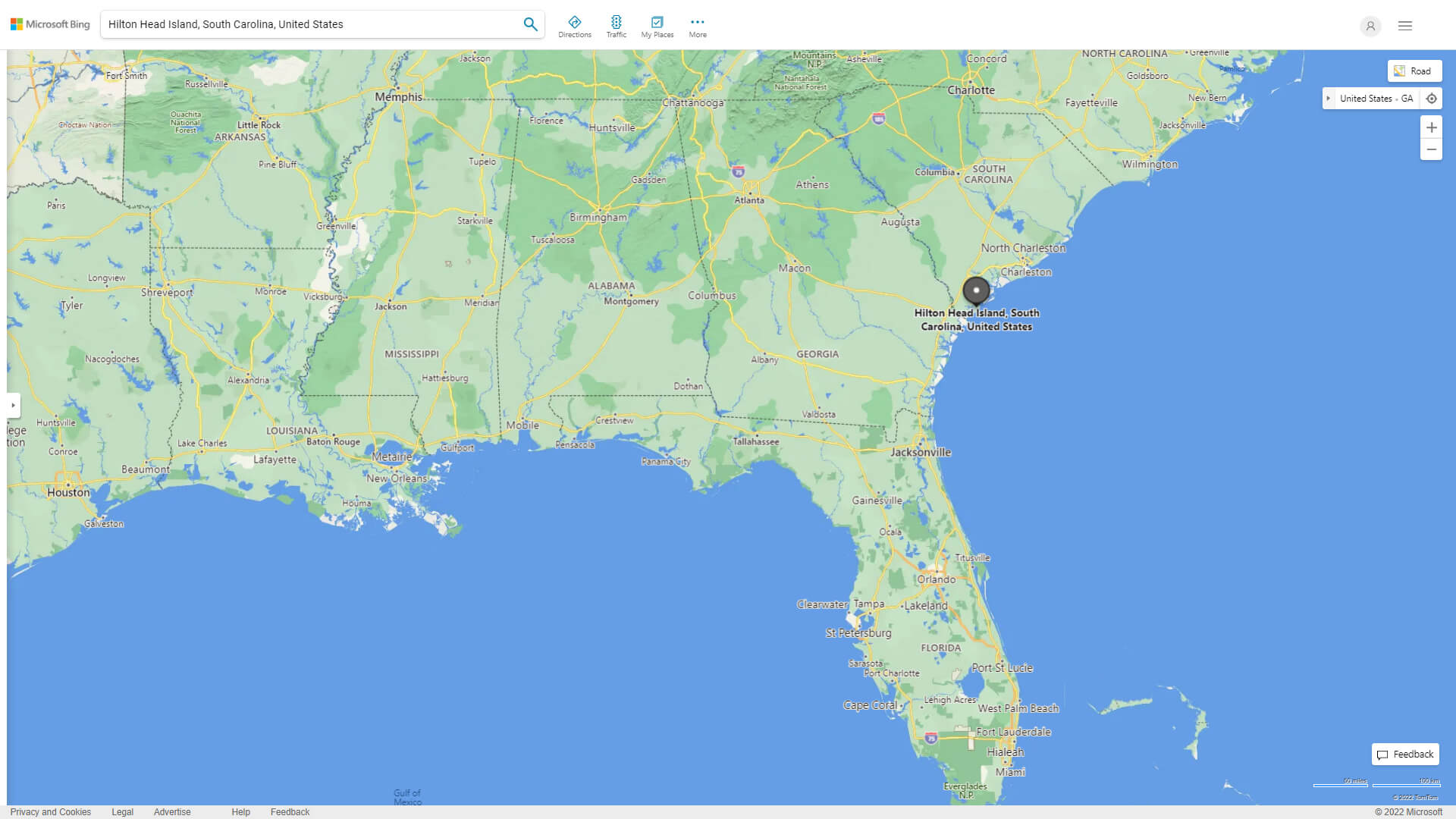
Task: Open the Help link
Action: click(x=240, y=811)
